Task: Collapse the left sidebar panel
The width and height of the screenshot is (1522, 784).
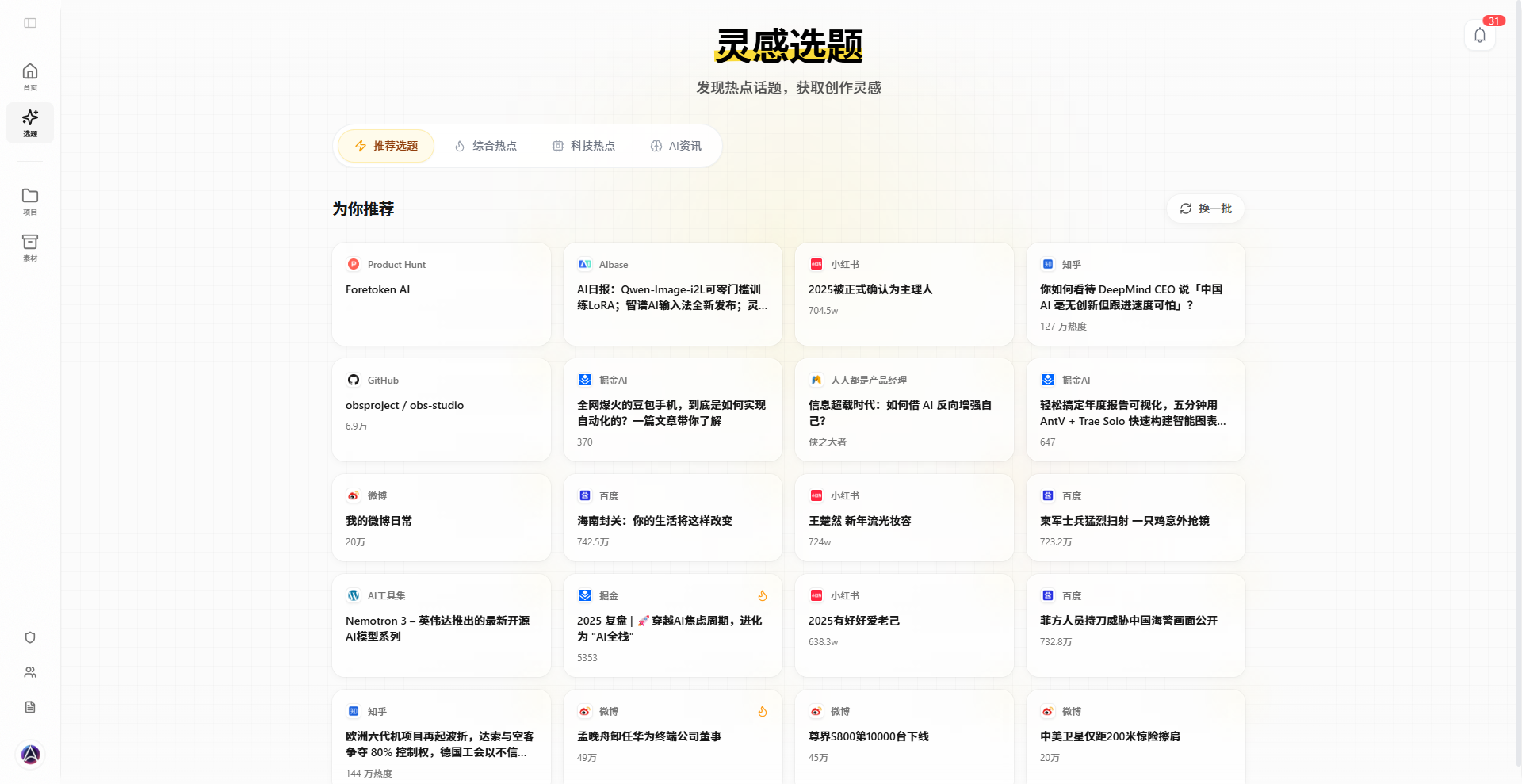Action: (x=30, y=22)
